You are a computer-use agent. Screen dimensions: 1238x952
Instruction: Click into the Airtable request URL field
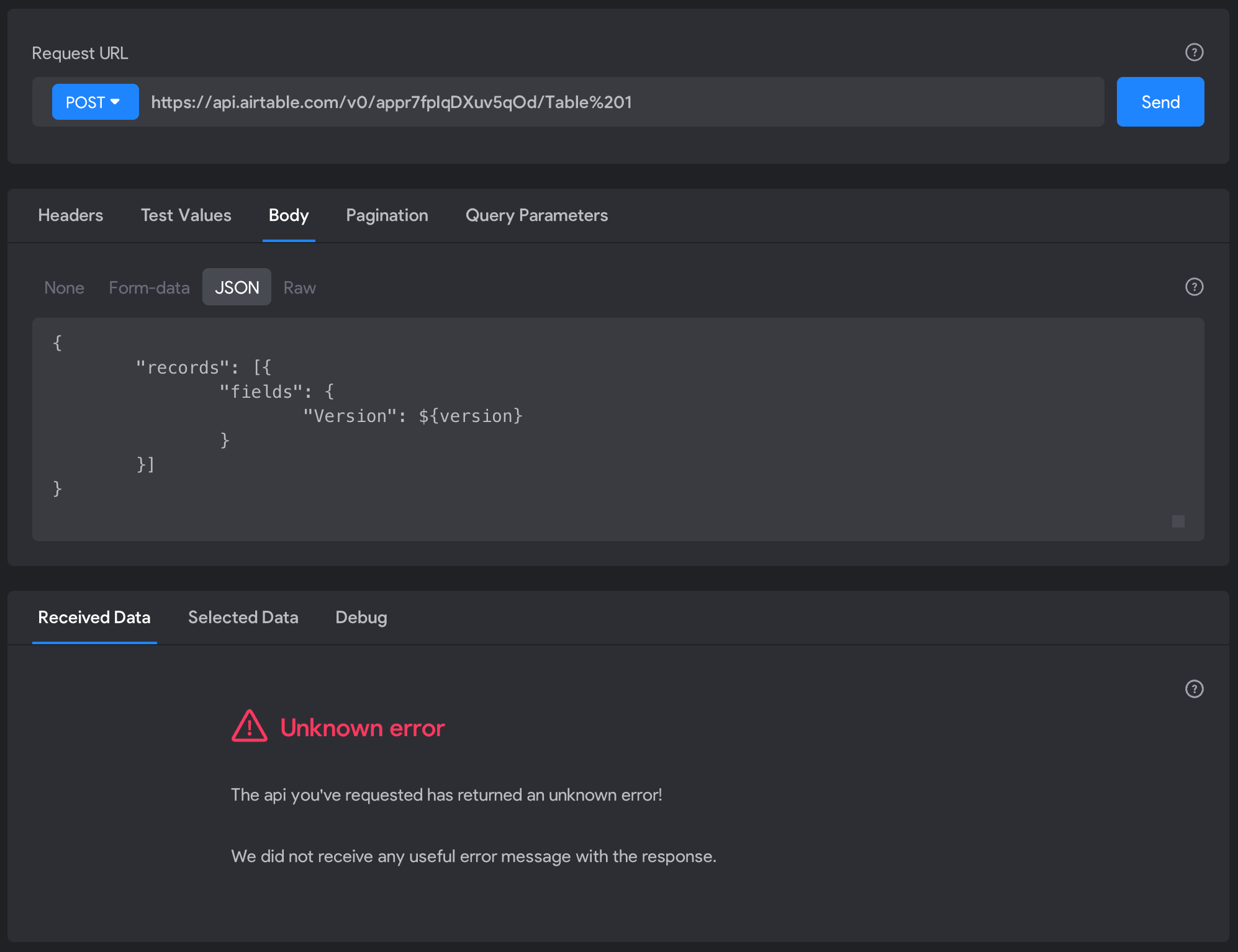[x=621, y=102]
